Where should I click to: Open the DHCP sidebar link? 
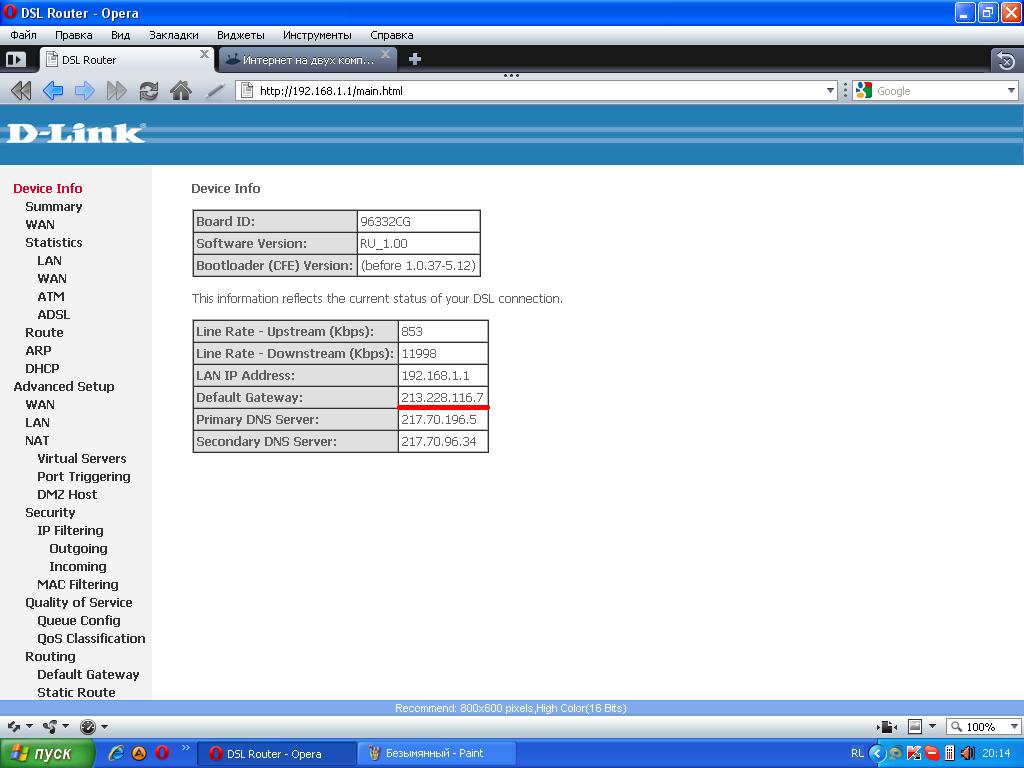42,368
